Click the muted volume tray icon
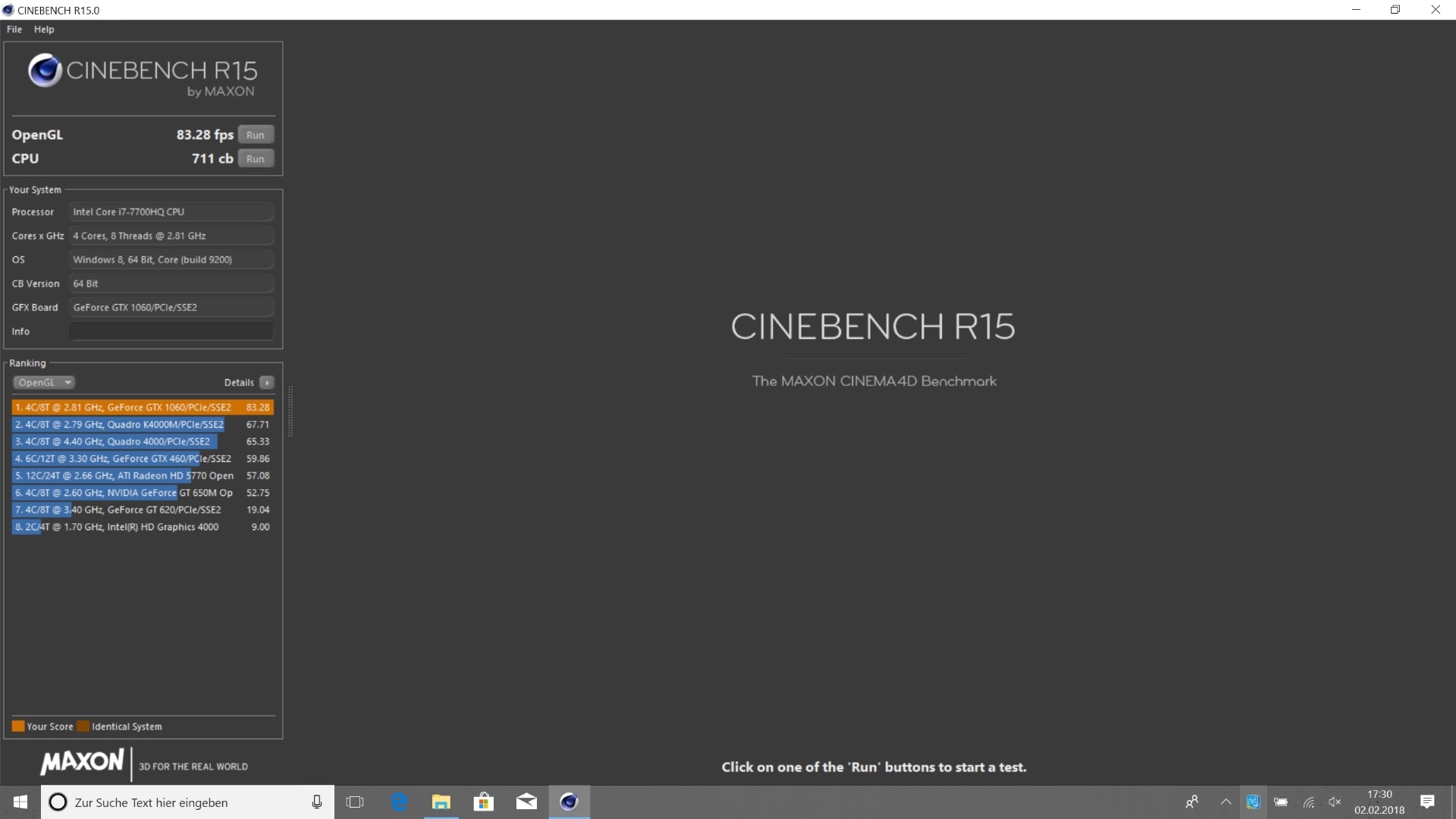 pyautogui.click(x=1335, y=802)
